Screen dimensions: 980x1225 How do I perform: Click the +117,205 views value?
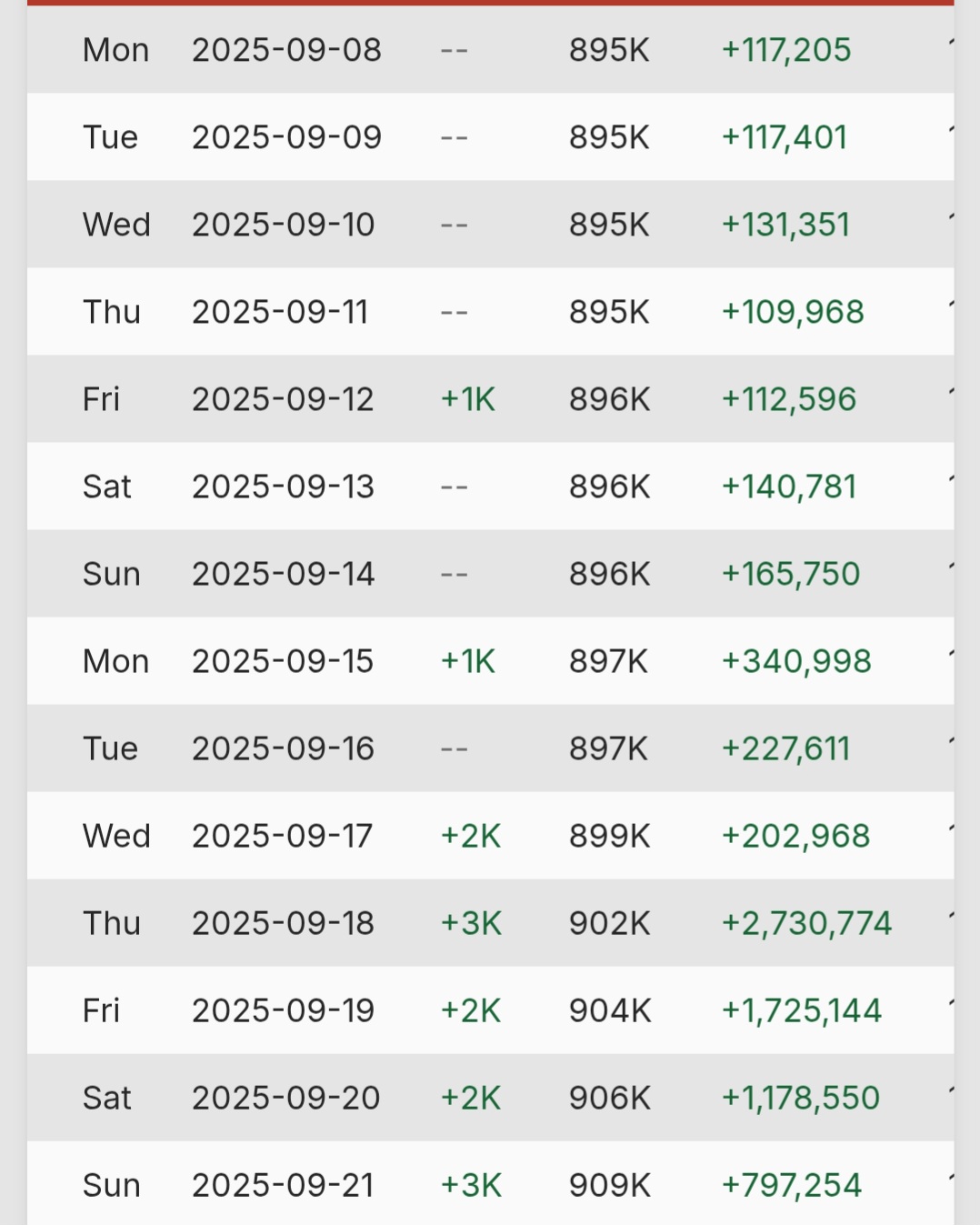tap(786, 50)
